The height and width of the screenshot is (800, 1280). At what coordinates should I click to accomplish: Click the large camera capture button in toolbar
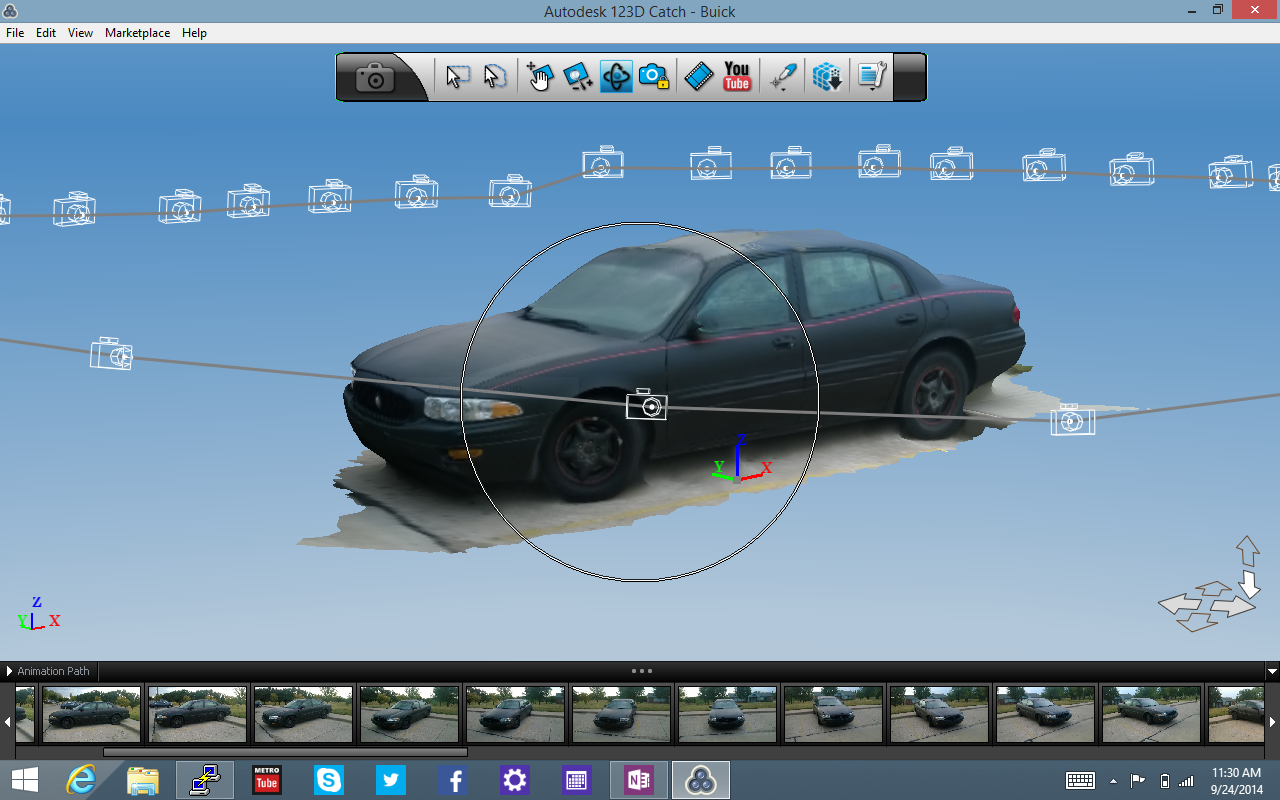(375, 77)
